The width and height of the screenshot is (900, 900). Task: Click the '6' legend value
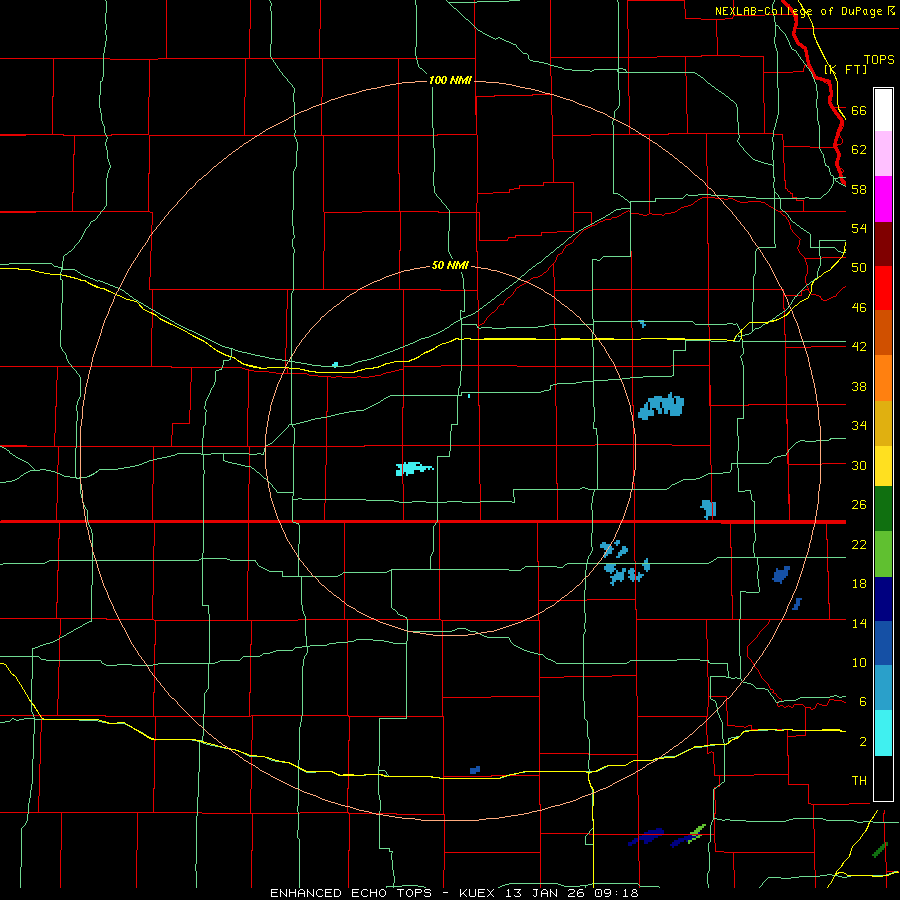[x=863, y=702]
